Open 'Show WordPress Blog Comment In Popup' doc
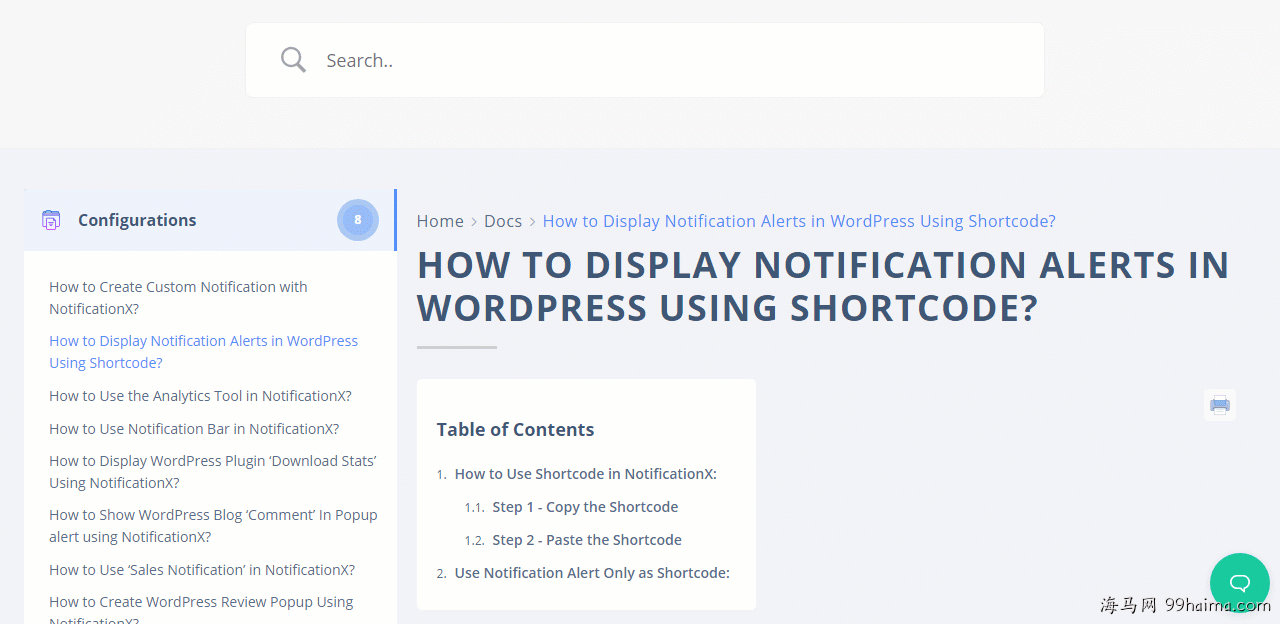 tap(213, 526)
